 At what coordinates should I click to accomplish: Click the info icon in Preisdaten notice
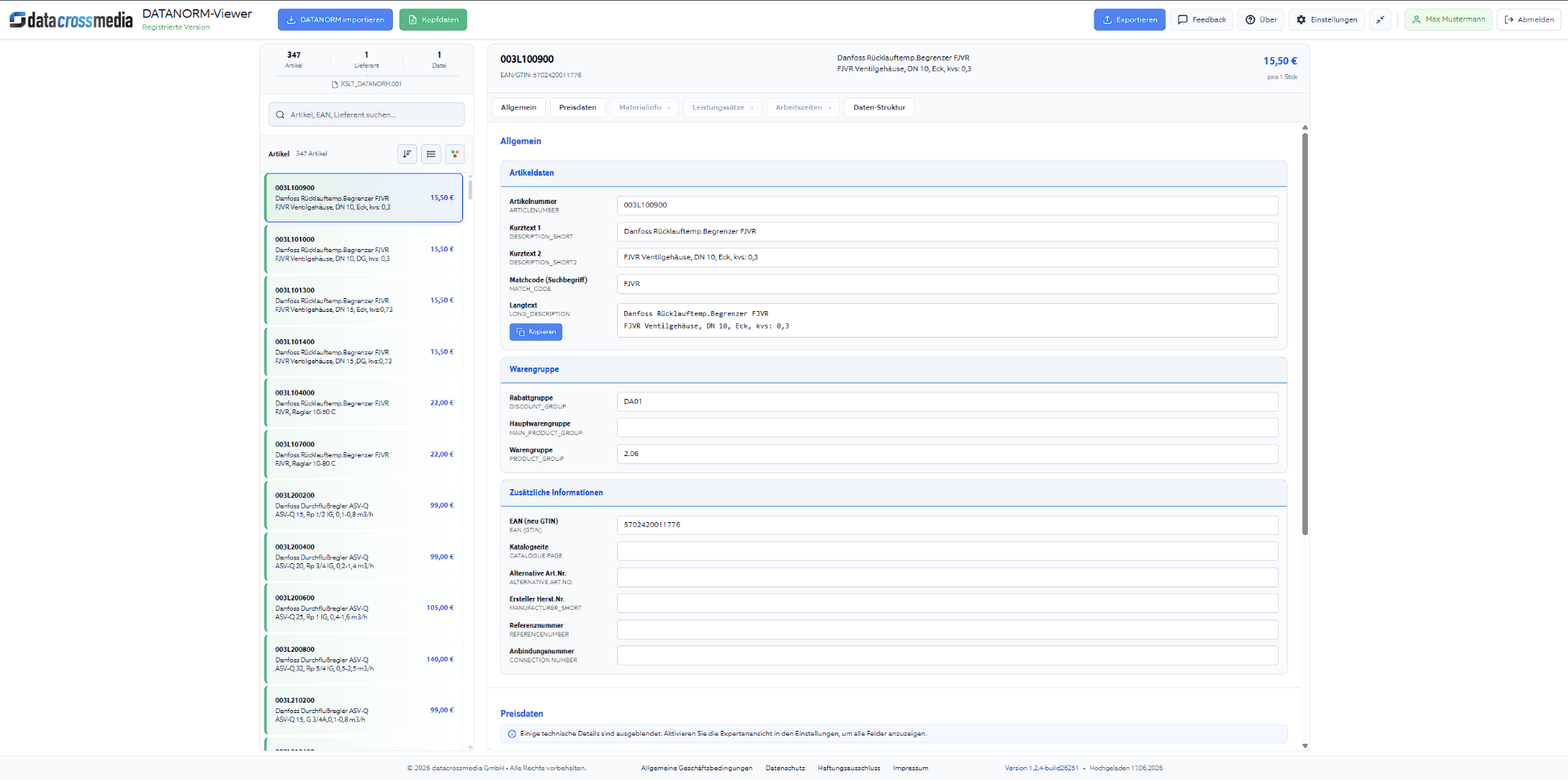(x=512, y=734)
